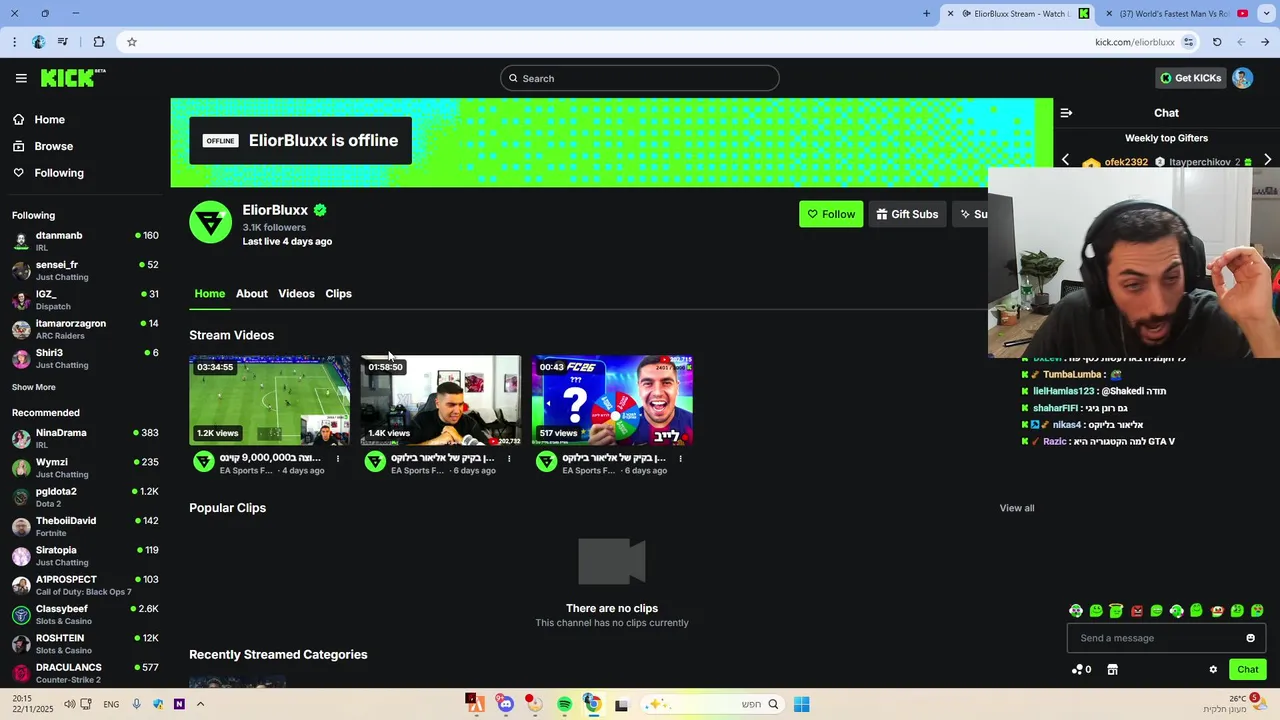This screenshot has height=720, width=1280.
Task: Show previous weekly top gifter arrow
Action: [1065, 160]
